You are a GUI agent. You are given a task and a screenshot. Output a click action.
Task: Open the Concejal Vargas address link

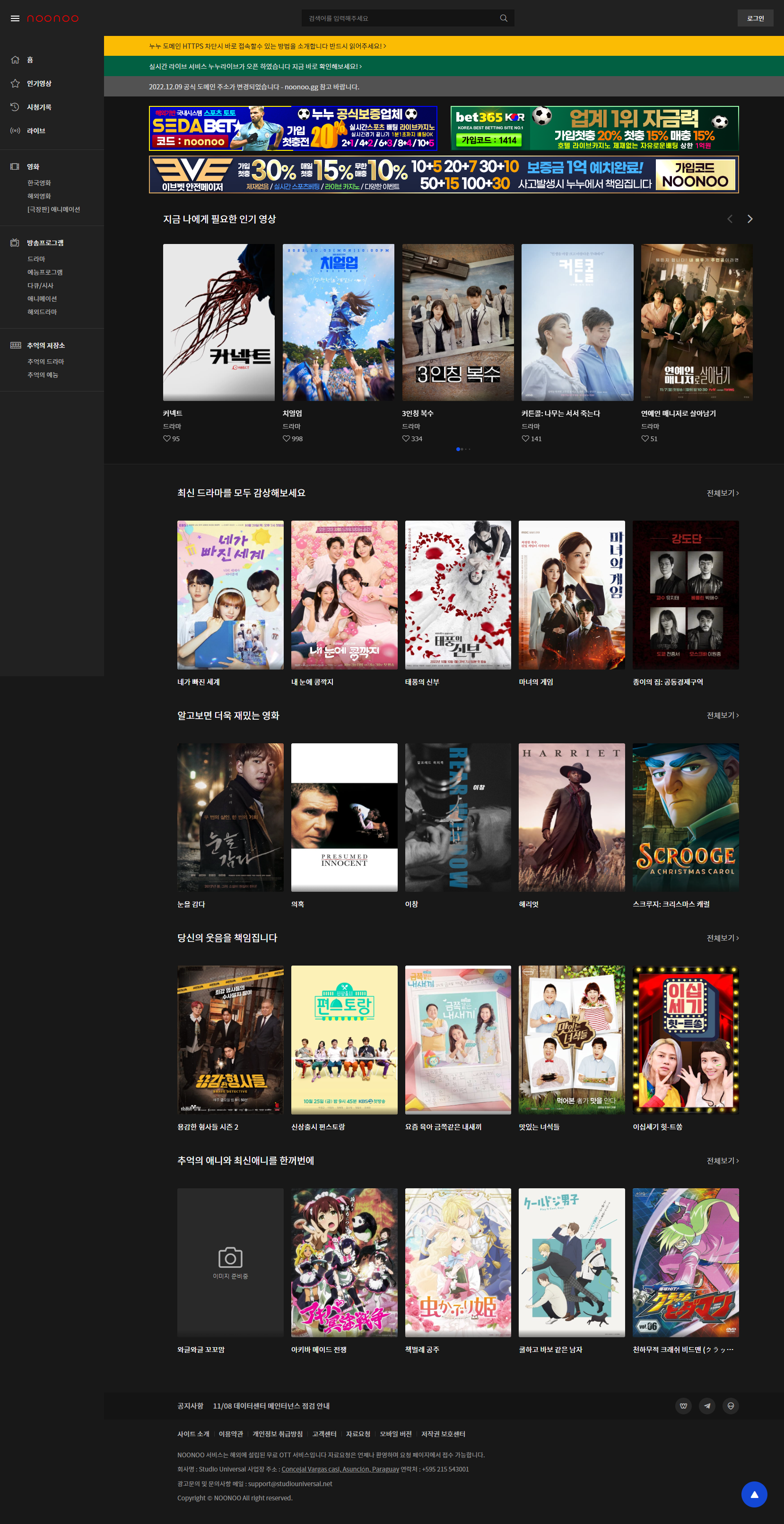click(340, 1469)
